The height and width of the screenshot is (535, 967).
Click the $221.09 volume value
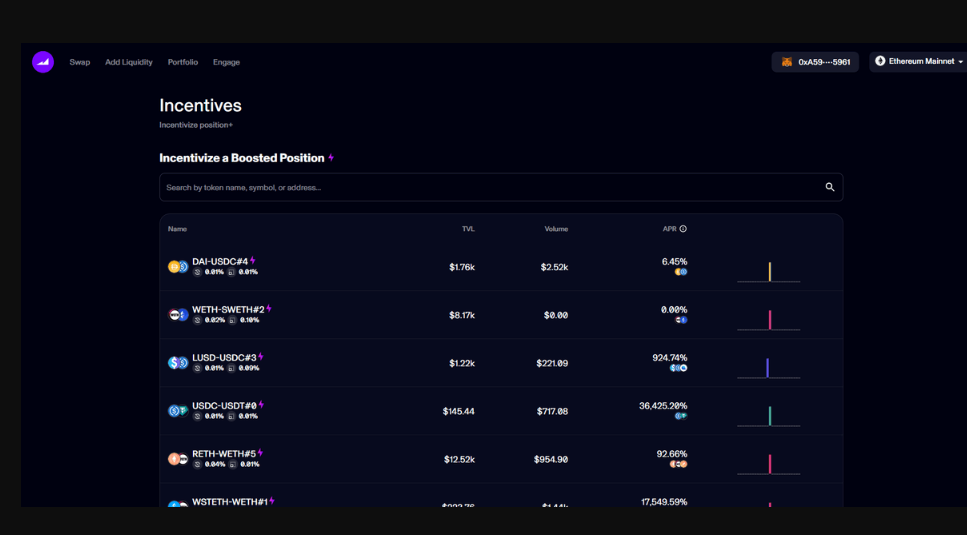tap(553, 363)
